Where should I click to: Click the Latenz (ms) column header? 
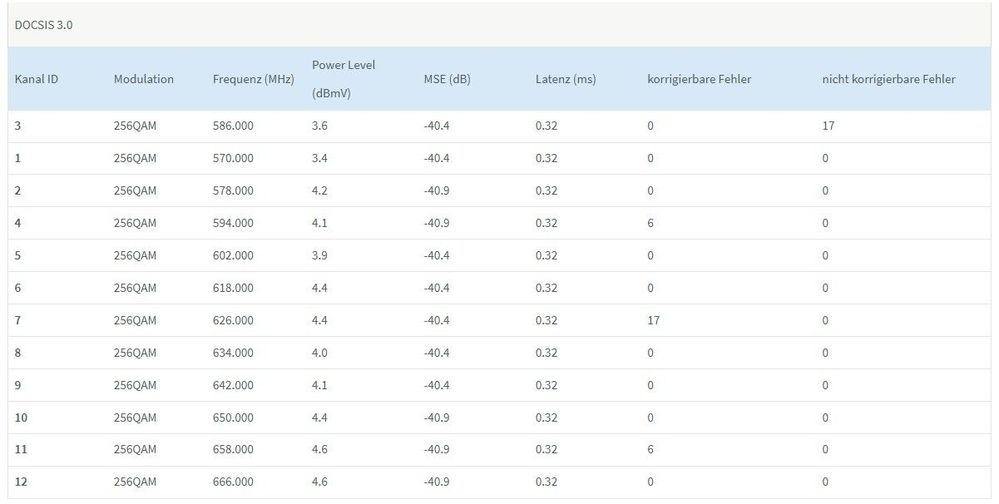point(565,79)
